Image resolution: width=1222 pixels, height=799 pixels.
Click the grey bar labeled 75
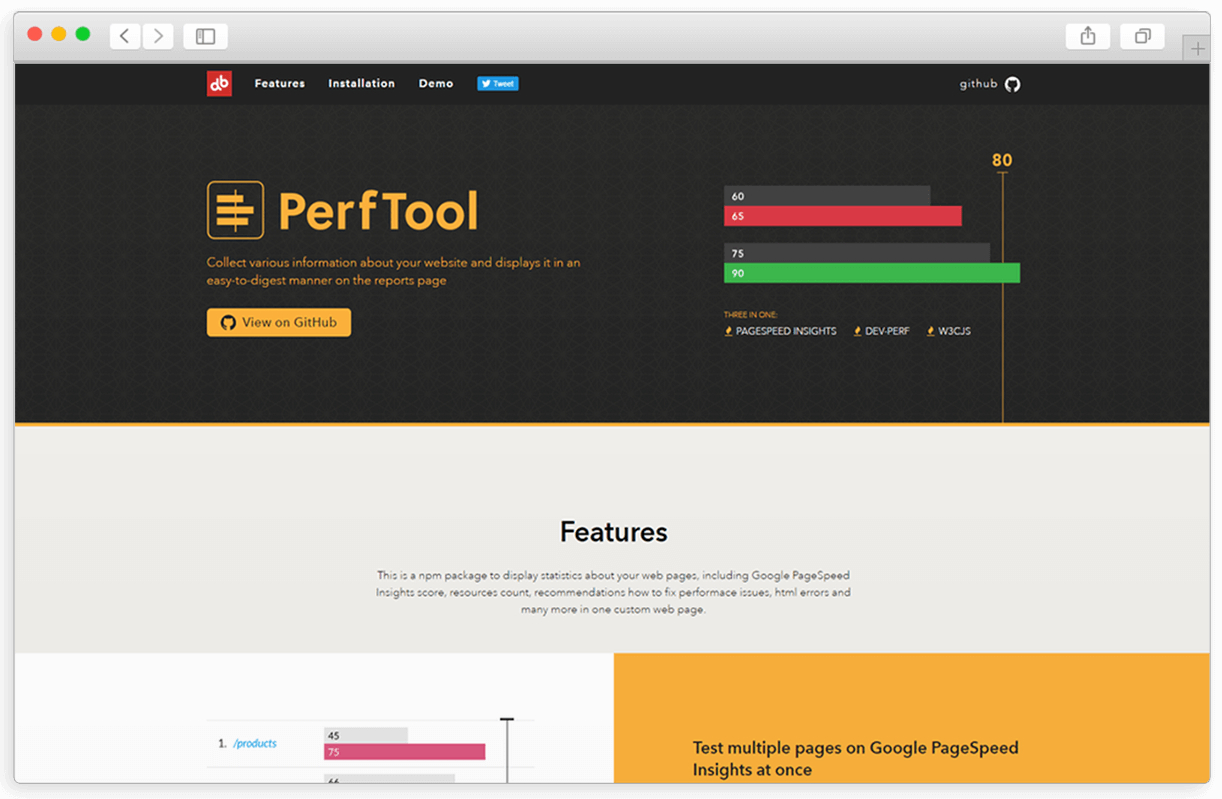(857, 253)
